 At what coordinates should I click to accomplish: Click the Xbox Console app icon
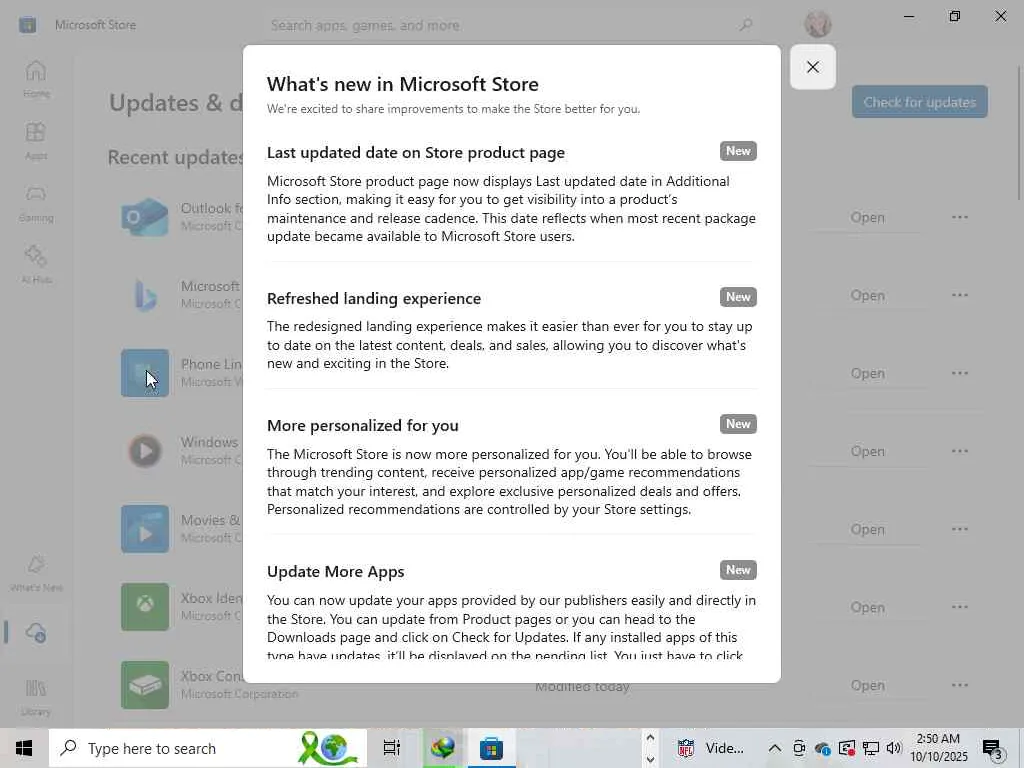click(x=145, y=685)
